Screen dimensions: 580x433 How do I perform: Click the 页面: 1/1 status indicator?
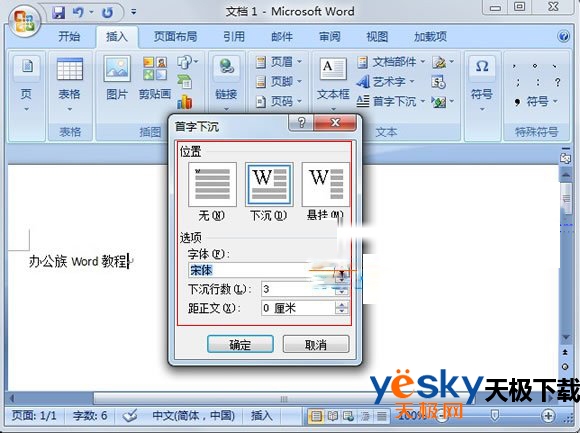pyautogui.click(x=34, y=416)
